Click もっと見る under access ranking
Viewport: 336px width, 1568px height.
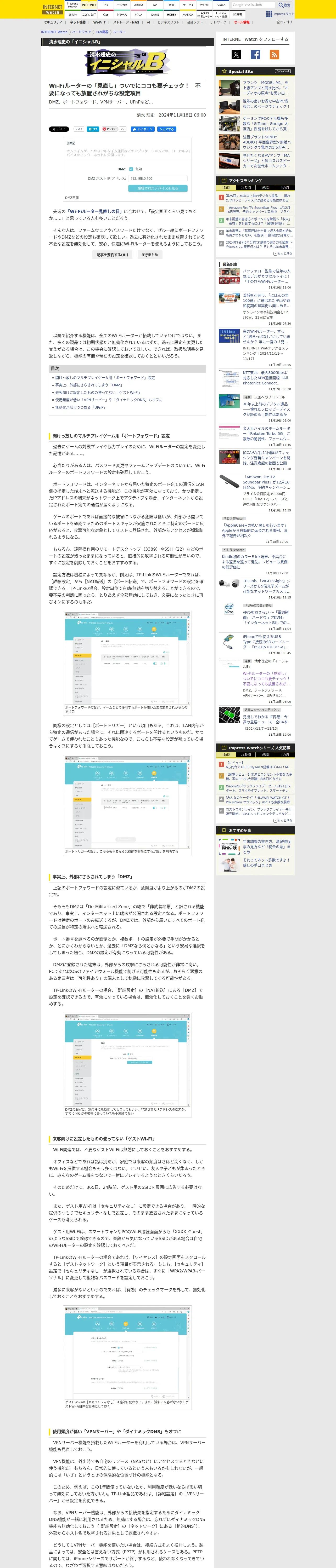coord(283,253)
